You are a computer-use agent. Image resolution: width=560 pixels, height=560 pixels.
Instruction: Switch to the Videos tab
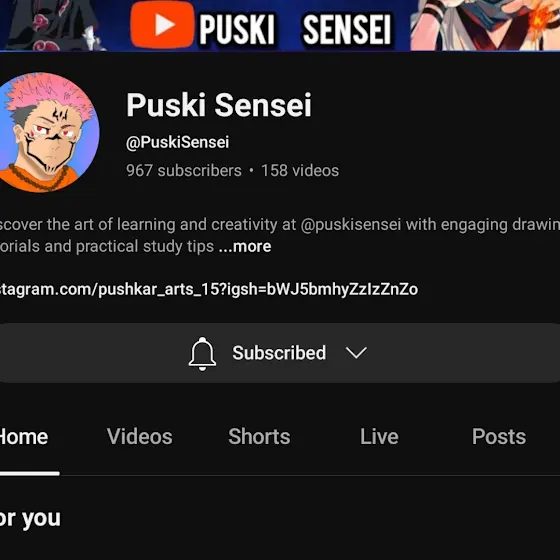tap(139, 436)
